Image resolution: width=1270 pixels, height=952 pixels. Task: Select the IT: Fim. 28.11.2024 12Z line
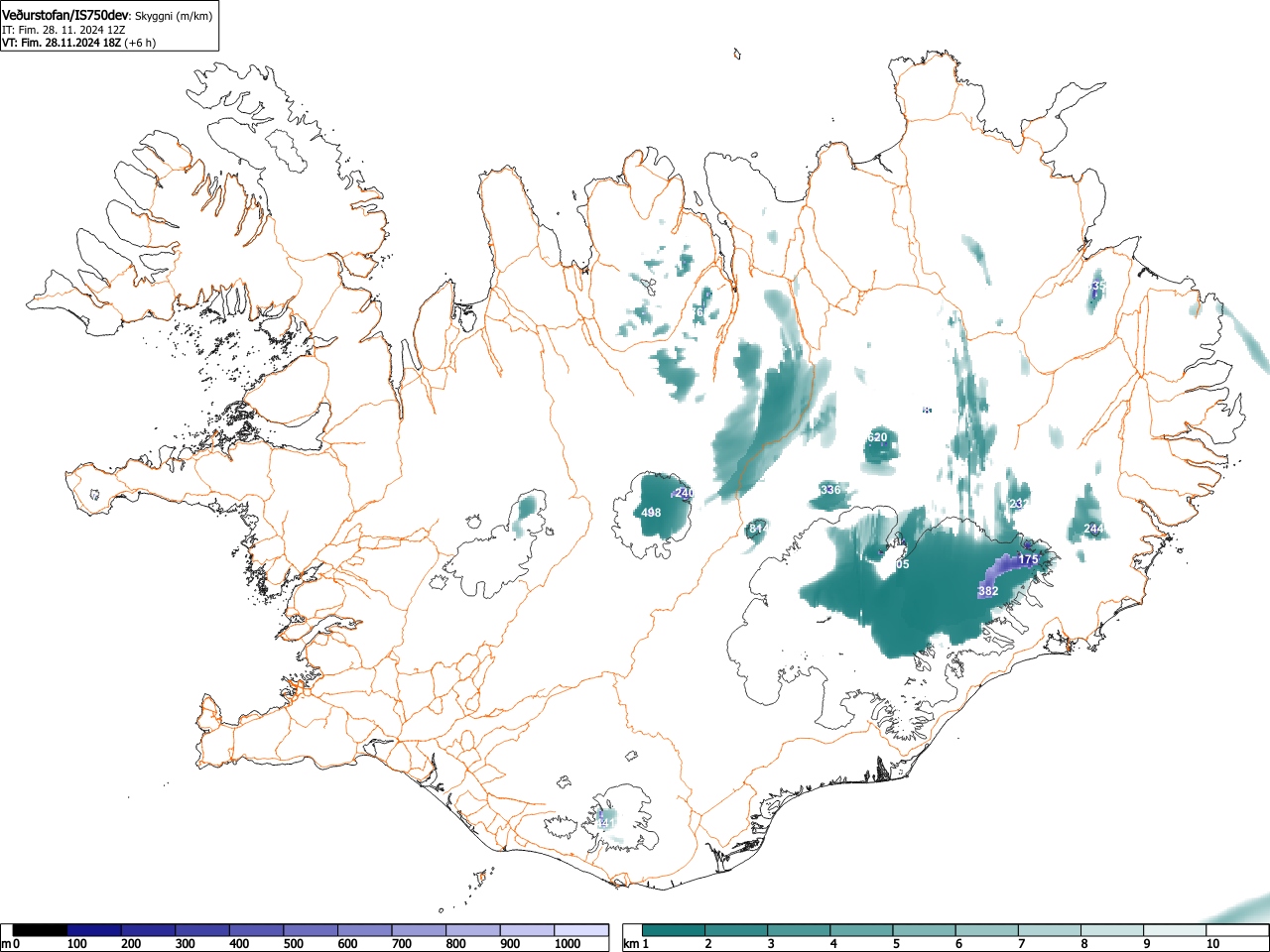click(x=63, y=30)
